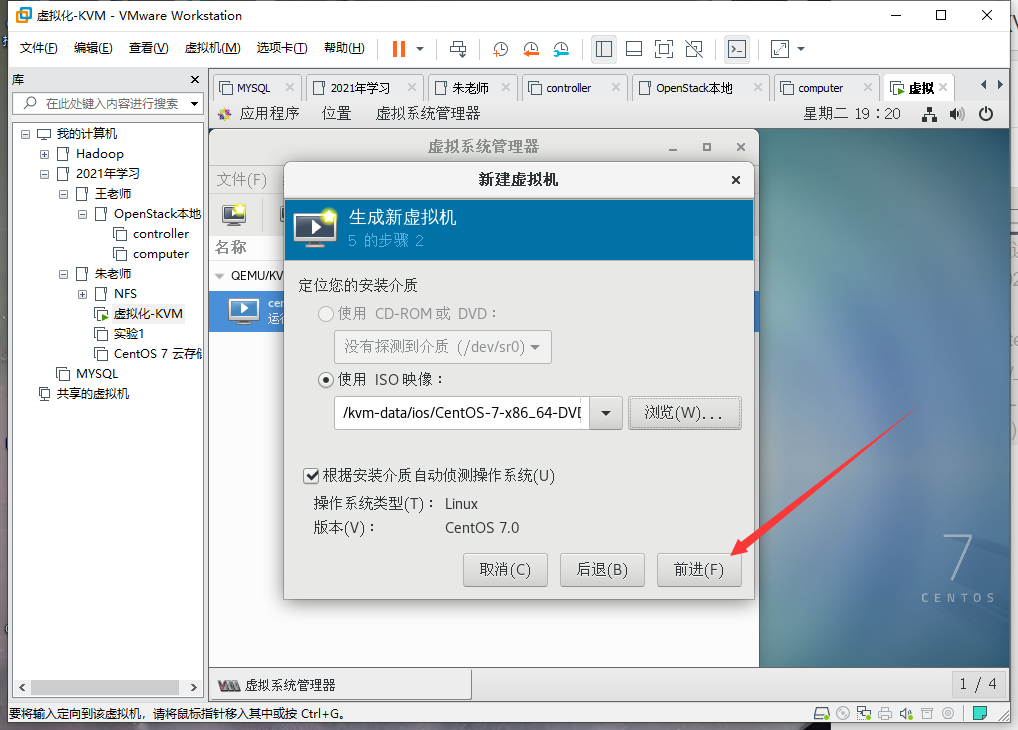Enter full screen mode icon

pos(664,49)
